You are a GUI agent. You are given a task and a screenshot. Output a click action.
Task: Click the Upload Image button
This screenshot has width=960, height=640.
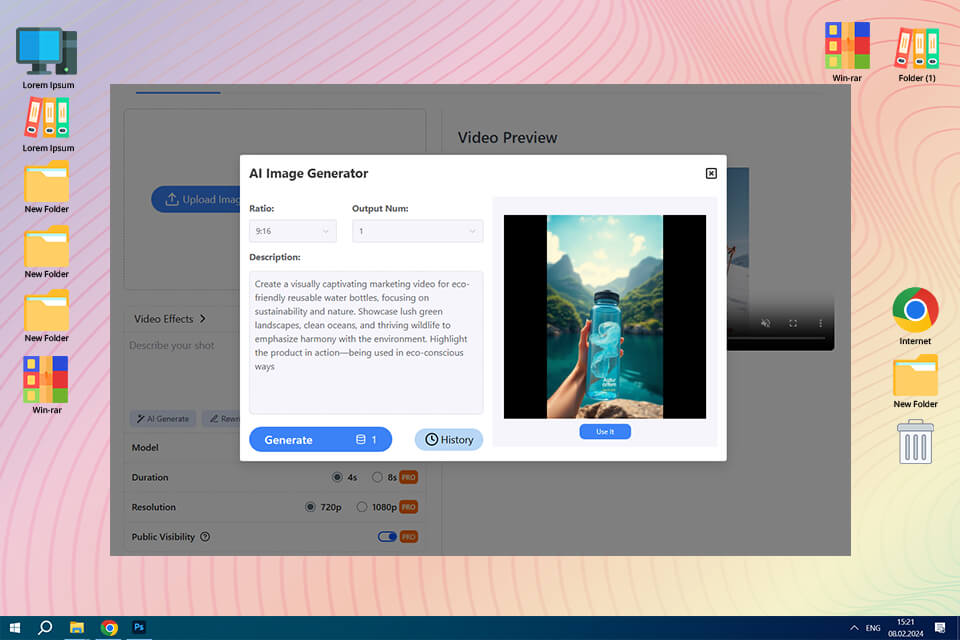pyautogui.click(x=196, y=199)
